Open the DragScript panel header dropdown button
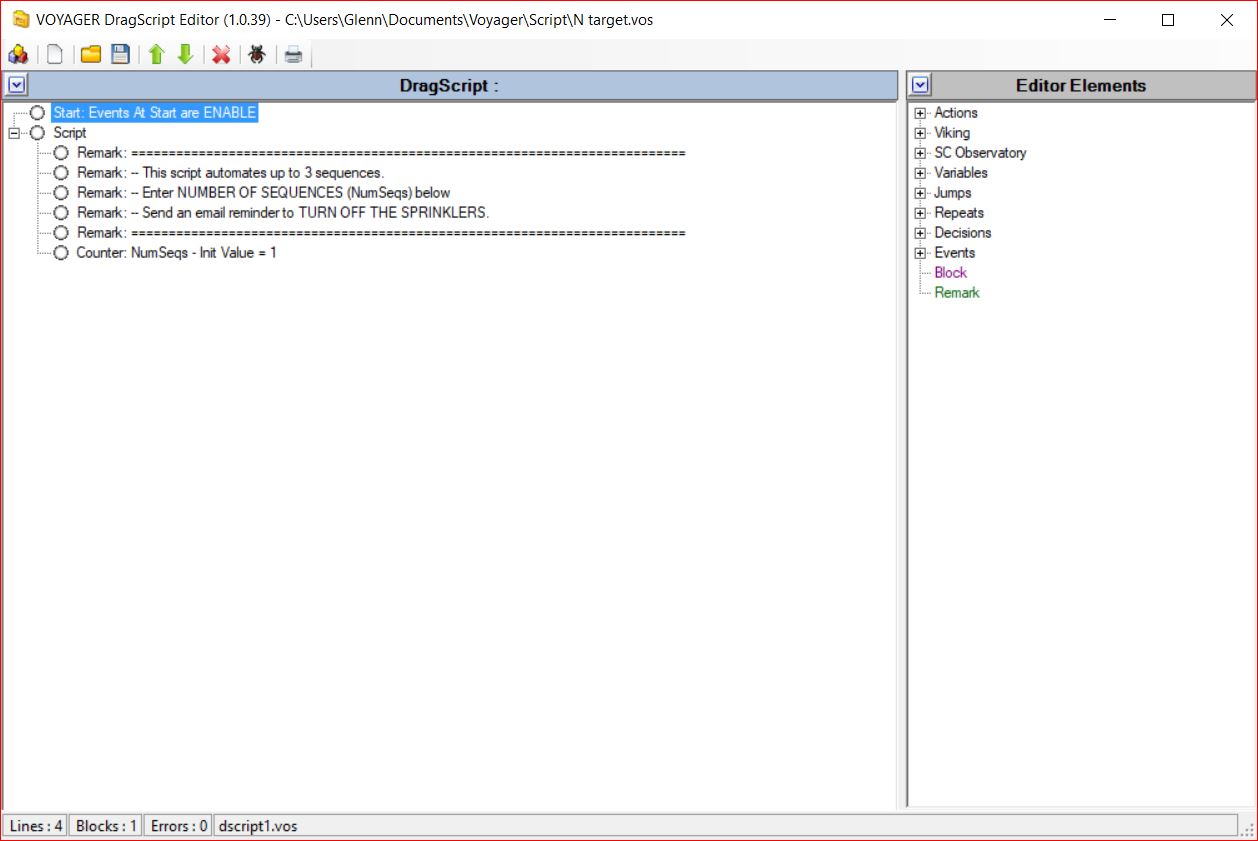 coord(17,86)
